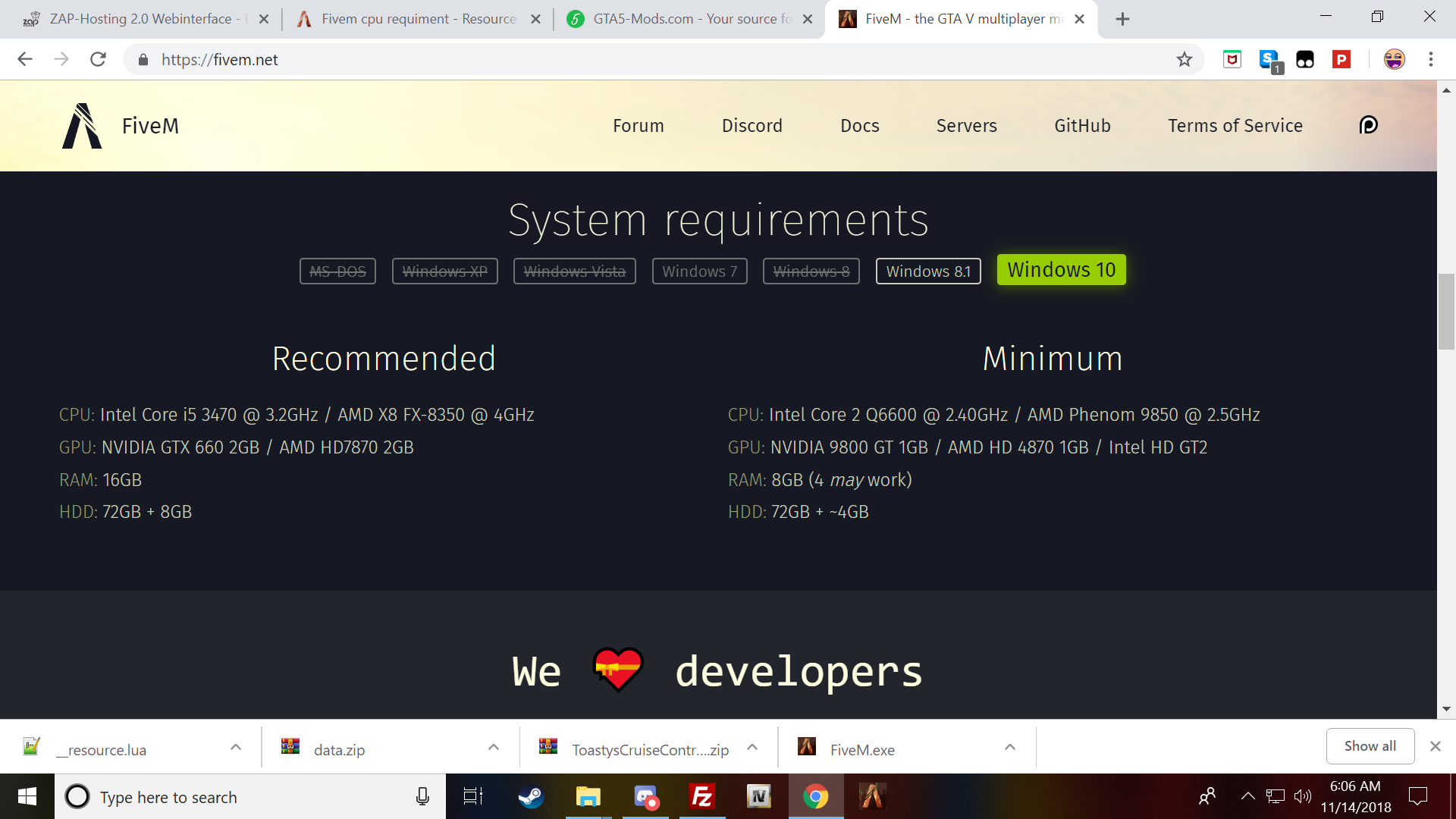
Task: Click the FiveM logo icon
Action: [82, 126]
